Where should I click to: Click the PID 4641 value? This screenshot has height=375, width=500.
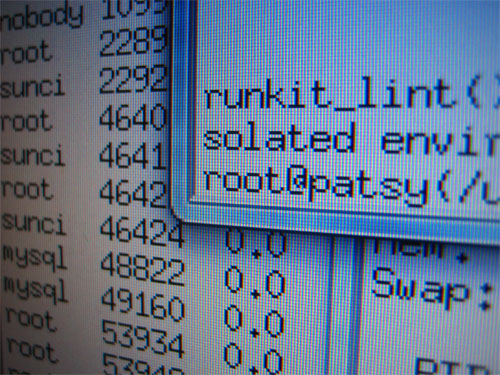click(133, 156)
